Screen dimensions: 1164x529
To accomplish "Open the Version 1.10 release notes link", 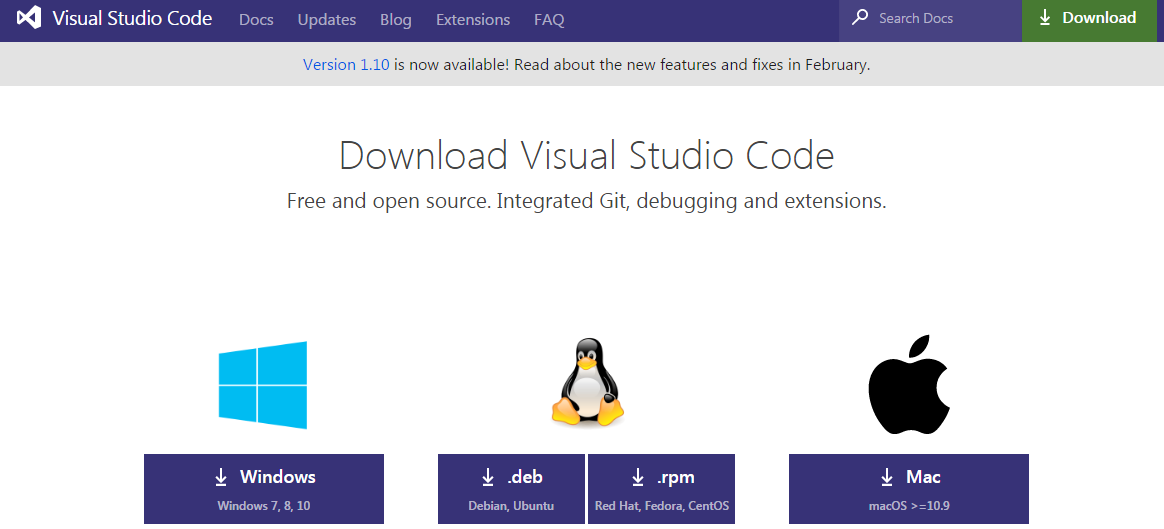I will pyautogui.click(x=346, y=65).
